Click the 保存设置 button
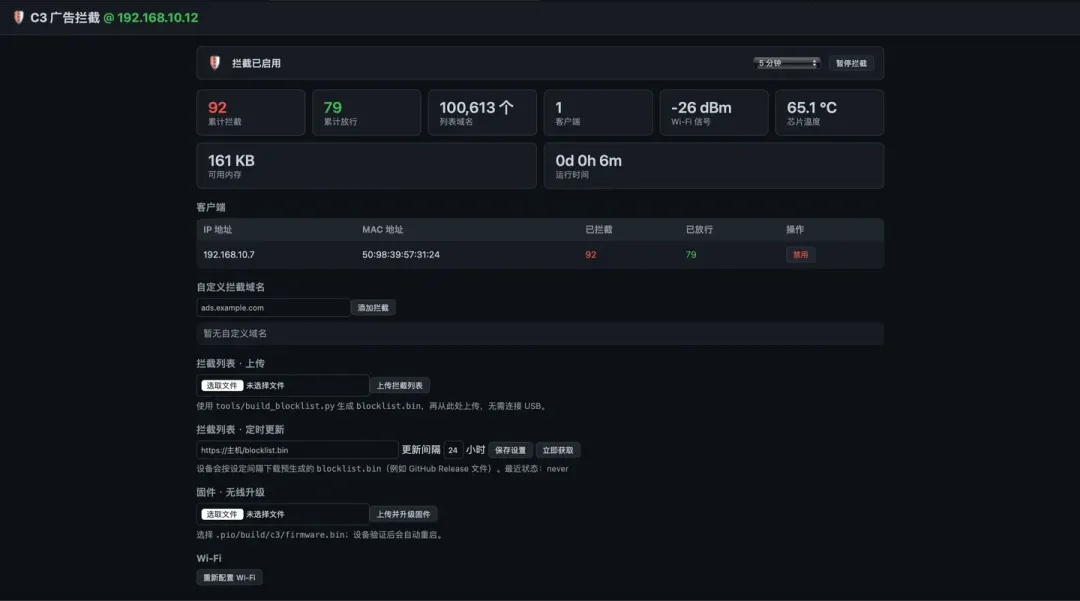Viewport: 1080px width, 601px height. click(510, 450)
